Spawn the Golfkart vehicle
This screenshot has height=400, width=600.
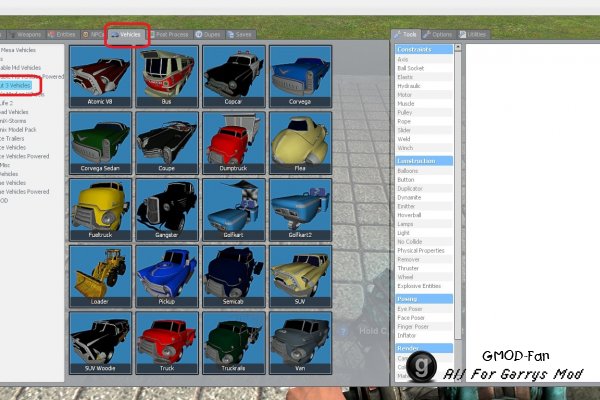(233, 210)
